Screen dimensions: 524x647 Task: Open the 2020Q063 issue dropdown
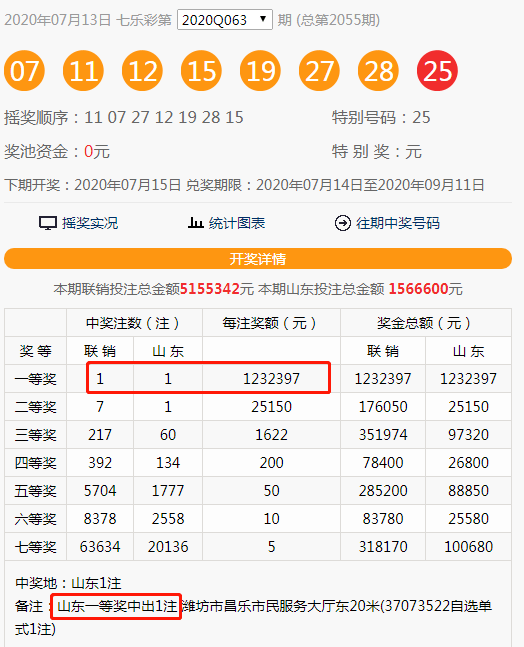click(224, 20)
